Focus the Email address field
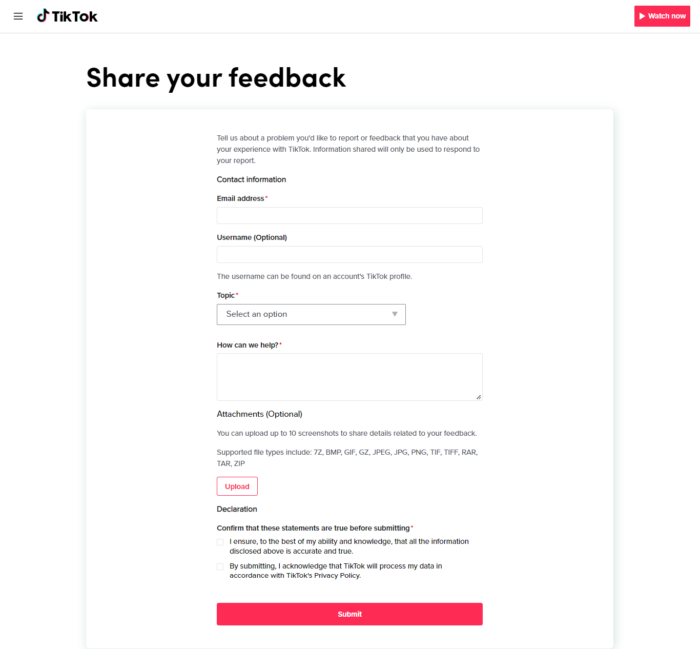Image resolution: width=700 pixels, height=649 pixels. (349, 216)
